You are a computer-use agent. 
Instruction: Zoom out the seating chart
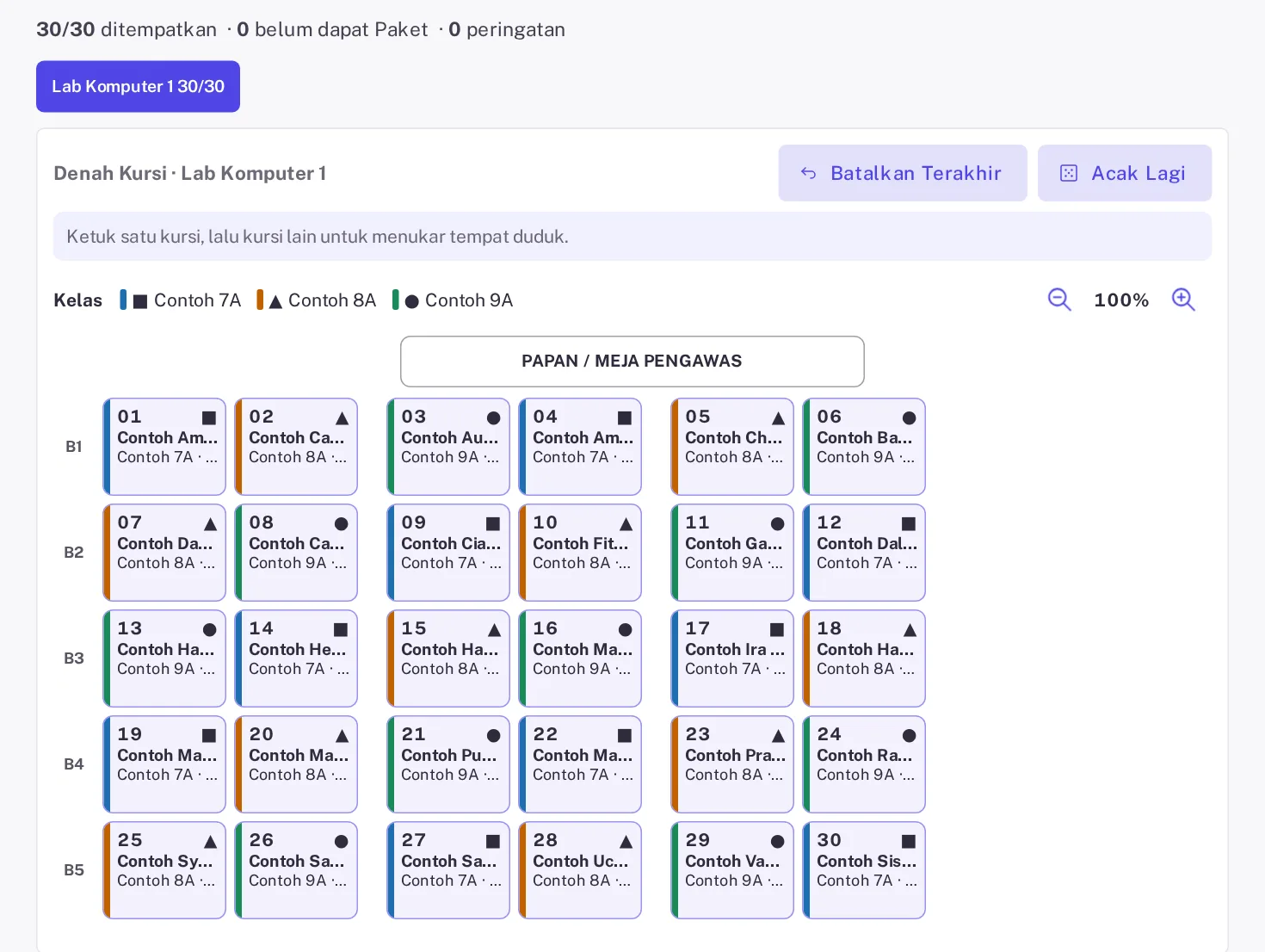pos(1059,300)
